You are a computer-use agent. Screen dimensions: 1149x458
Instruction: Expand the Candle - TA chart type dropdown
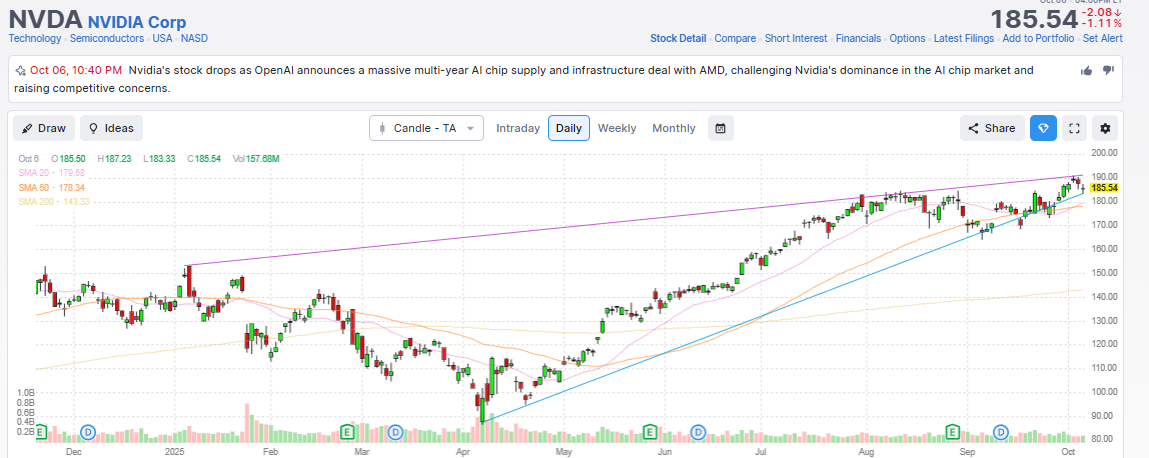(426, 128)
